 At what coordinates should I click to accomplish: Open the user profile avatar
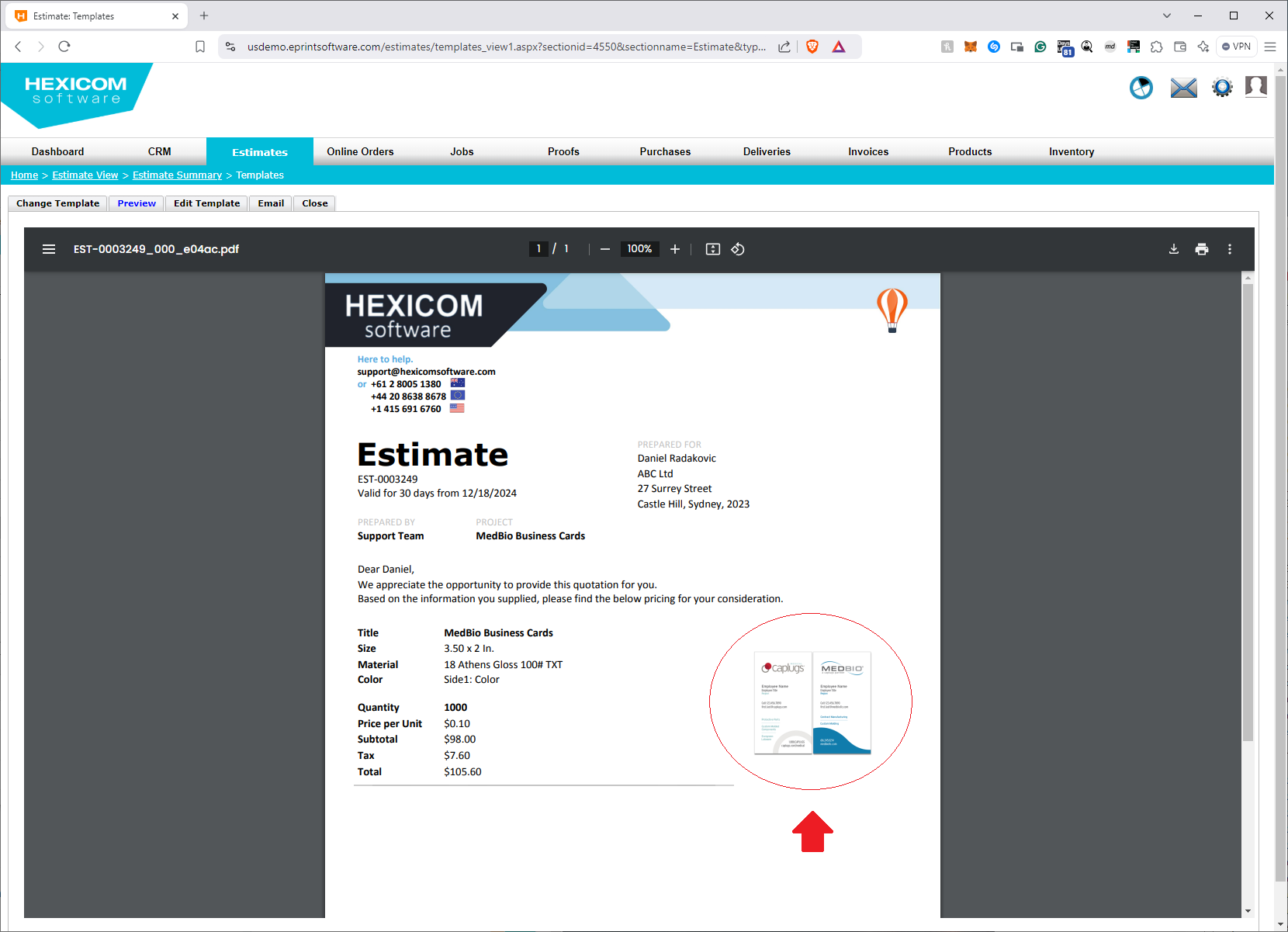click(x=1256, y=86)
